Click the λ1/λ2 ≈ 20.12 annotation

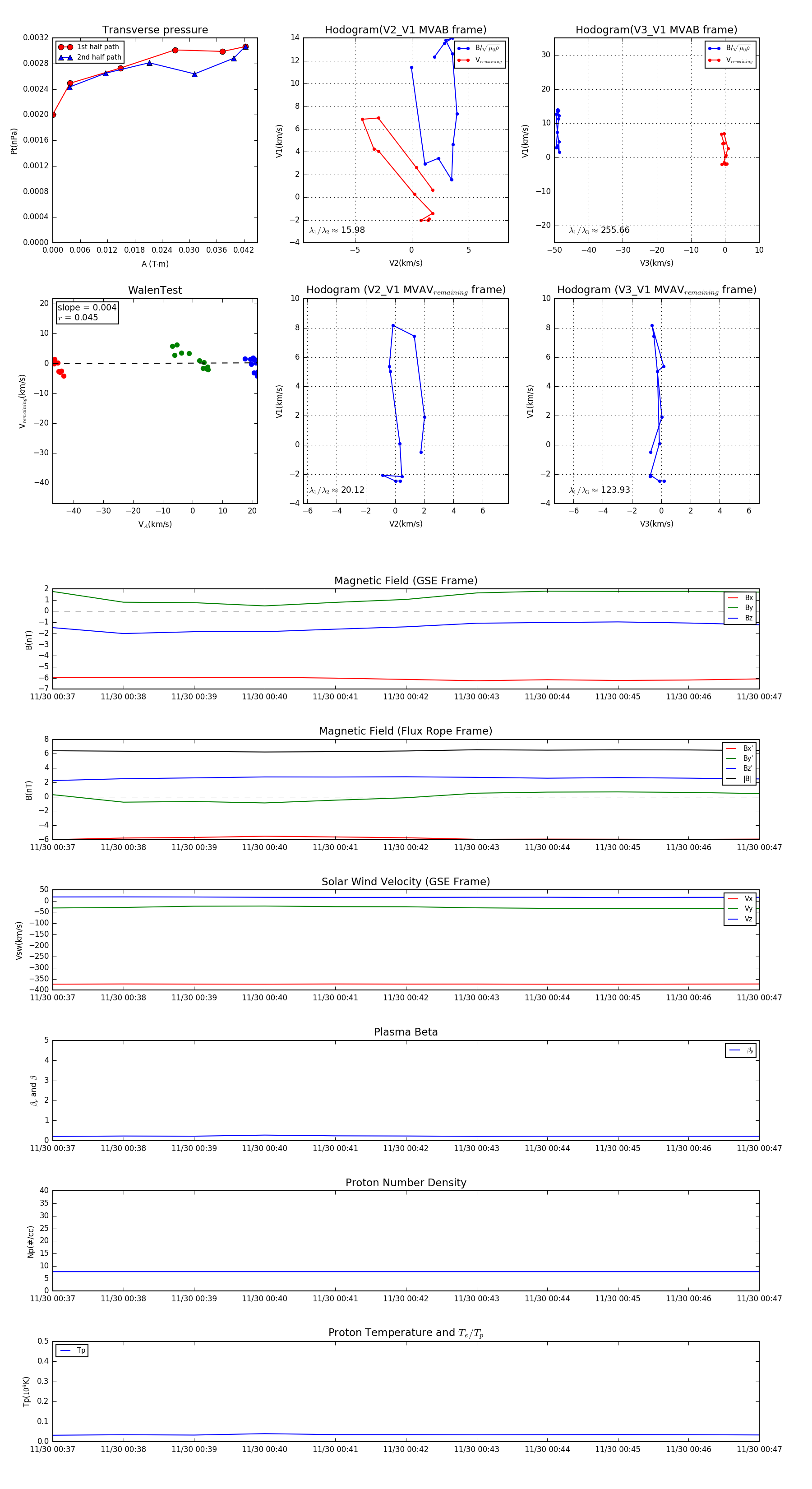pyautogui.click(x=337, y=490)
